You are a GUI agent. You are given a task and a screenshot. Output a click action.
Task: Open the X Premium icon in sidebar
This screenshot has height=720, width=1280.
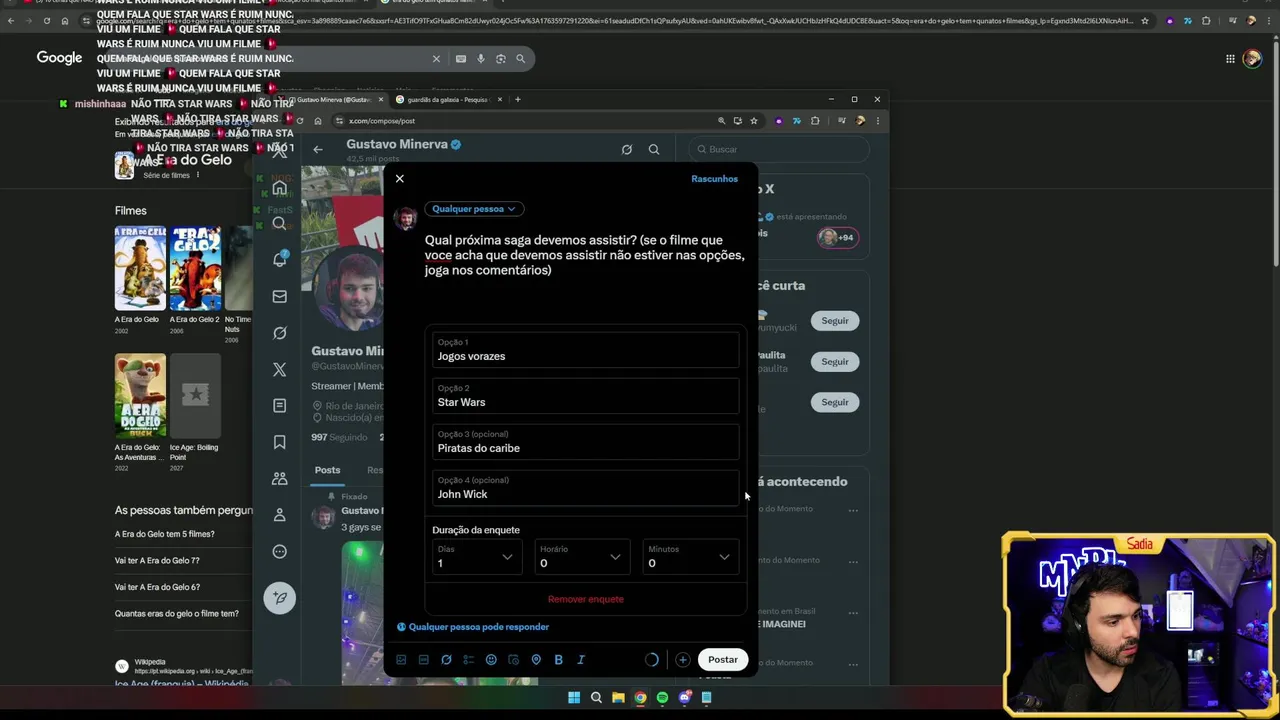280,369
